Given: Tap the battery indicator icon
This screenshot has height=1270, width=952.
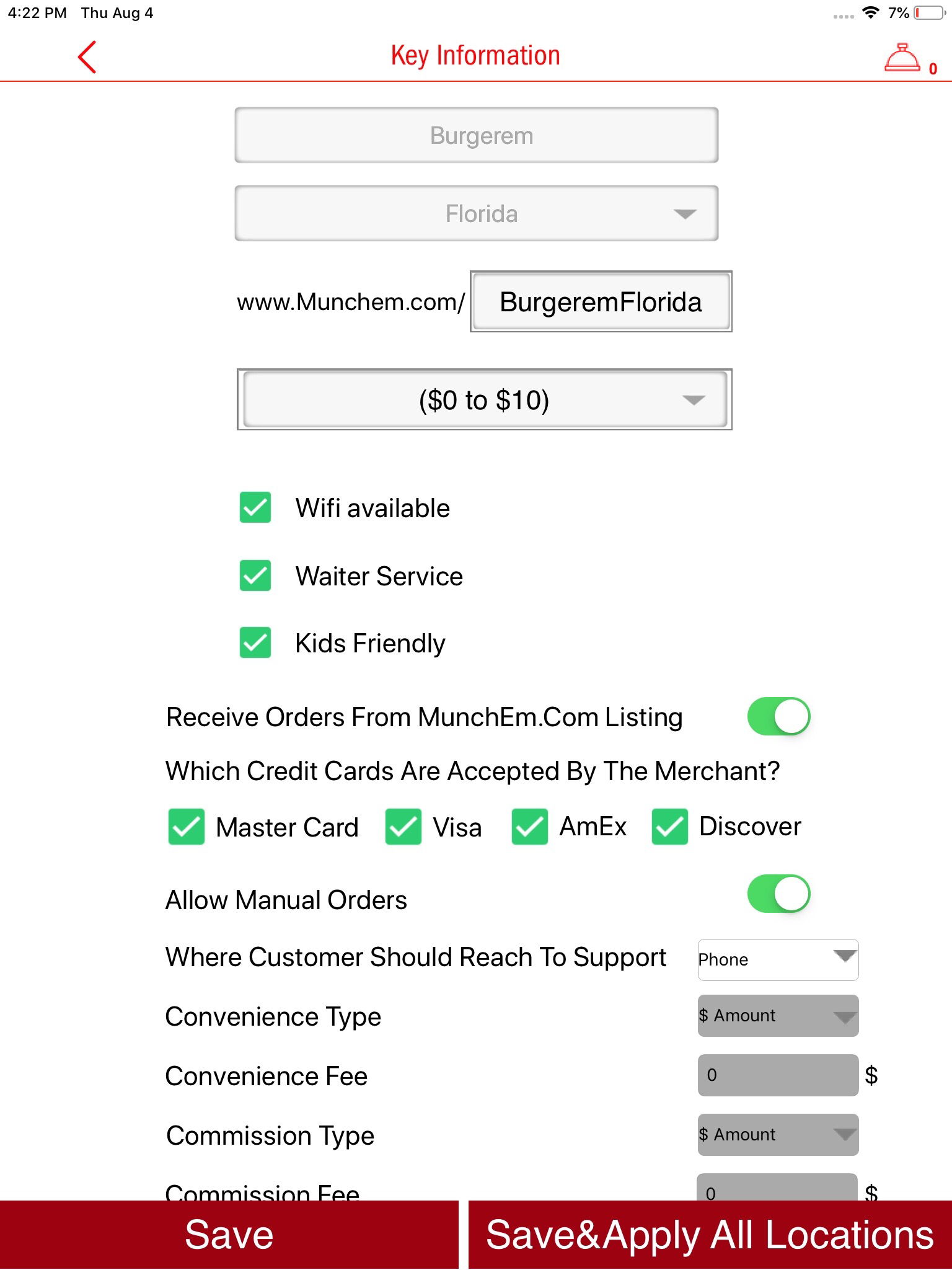Looking at the screenshot, I should coord(929,13).
